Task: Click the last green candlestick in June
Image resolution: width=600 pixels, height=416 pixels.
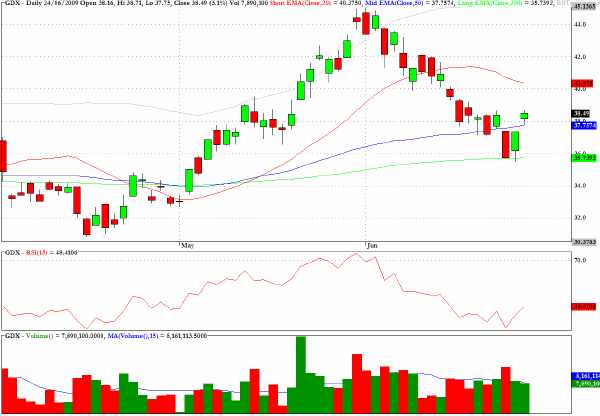Action: click(x=524, y=116)
